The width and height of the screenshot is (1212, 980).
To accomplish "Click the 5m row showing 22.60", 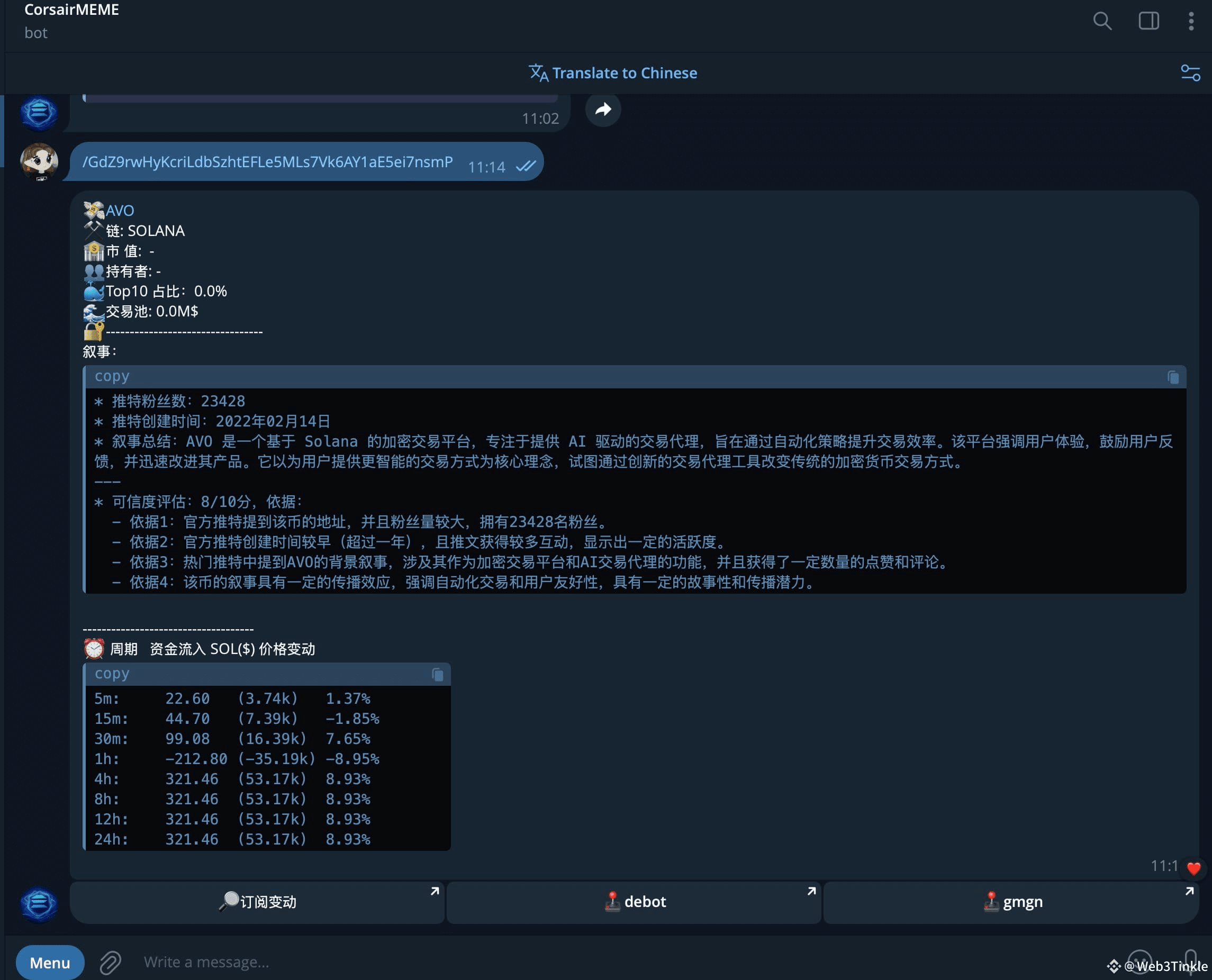I will tap(232, 699).
